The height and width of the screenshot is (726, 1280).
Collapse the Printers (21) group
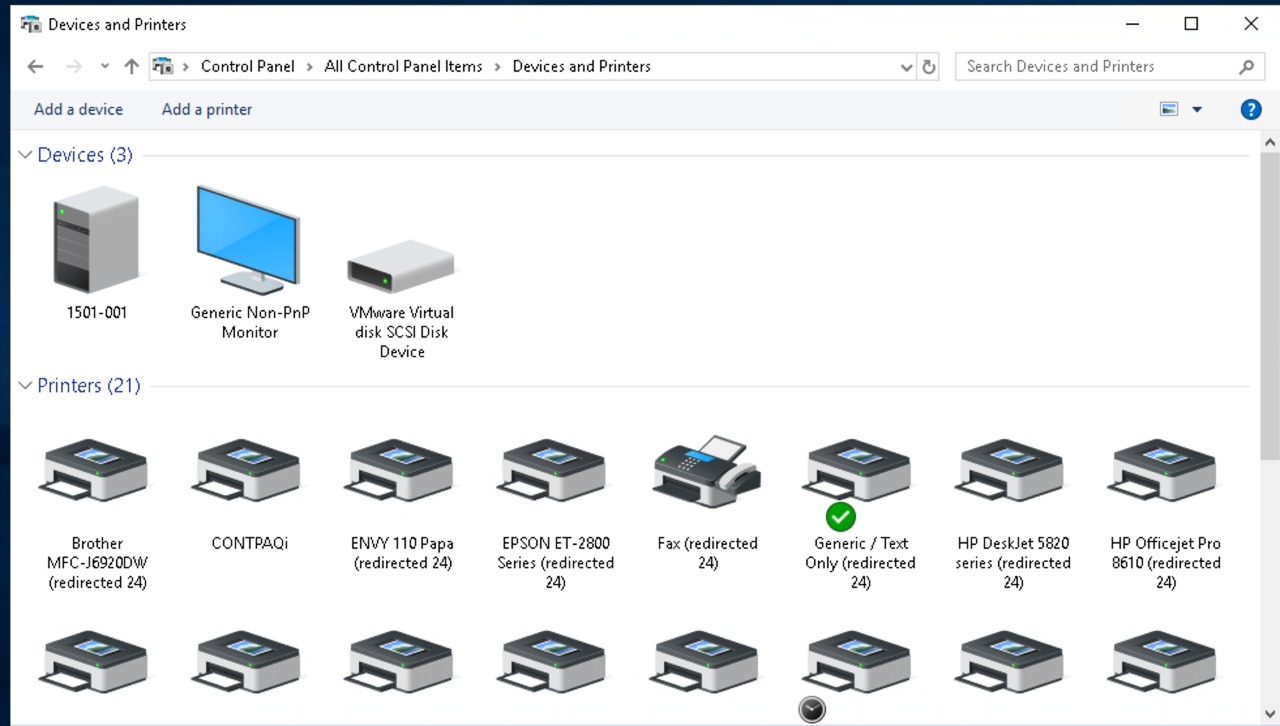(25, 386)
